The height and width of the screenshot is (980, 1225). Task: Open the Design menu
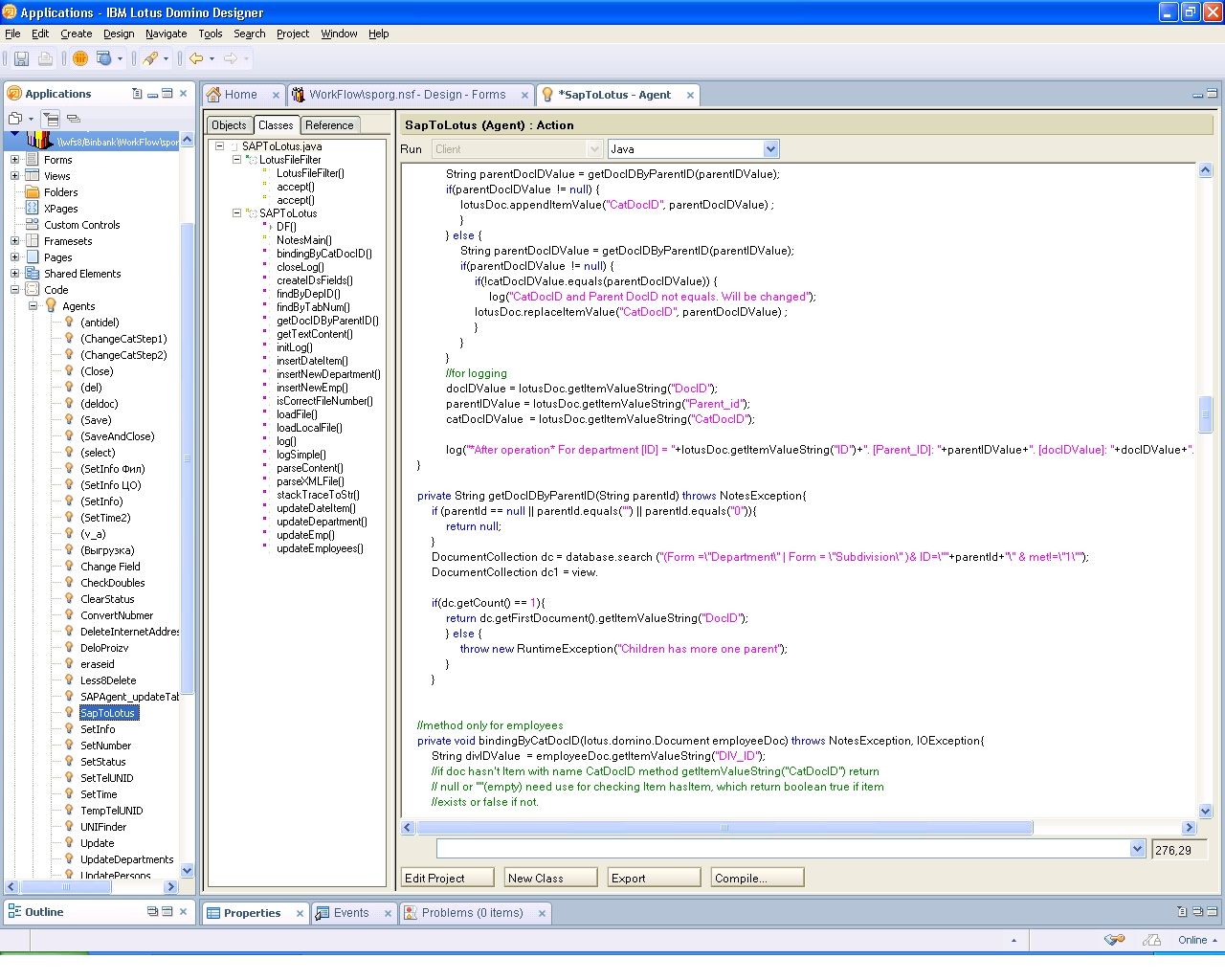pyautogui.click(x=119, y=33)
